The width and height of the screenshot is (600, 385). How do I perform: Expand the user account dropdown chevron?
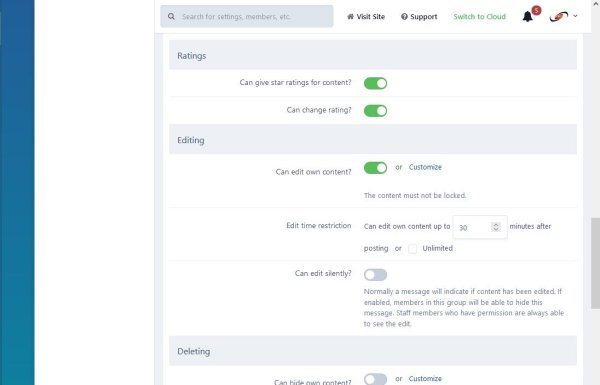(575, 16)
